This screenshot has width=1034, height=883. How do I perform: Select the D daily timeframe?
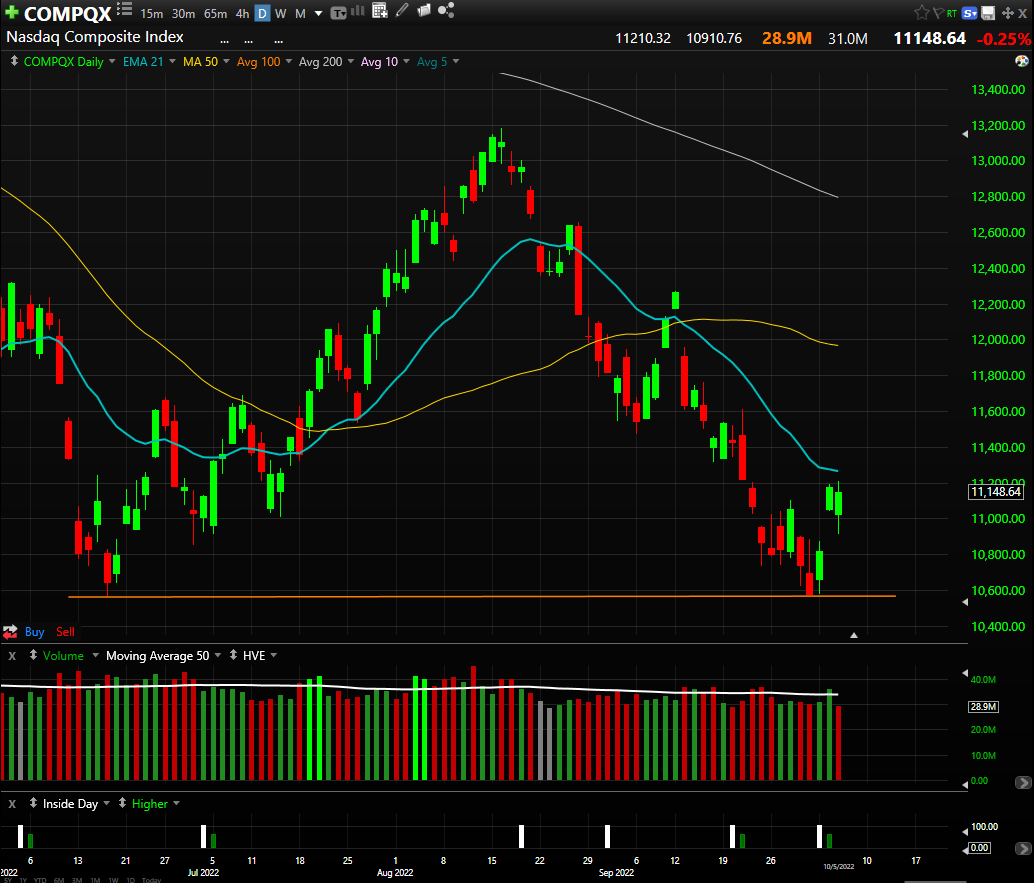pyautogui.click(x=262, y=14)
